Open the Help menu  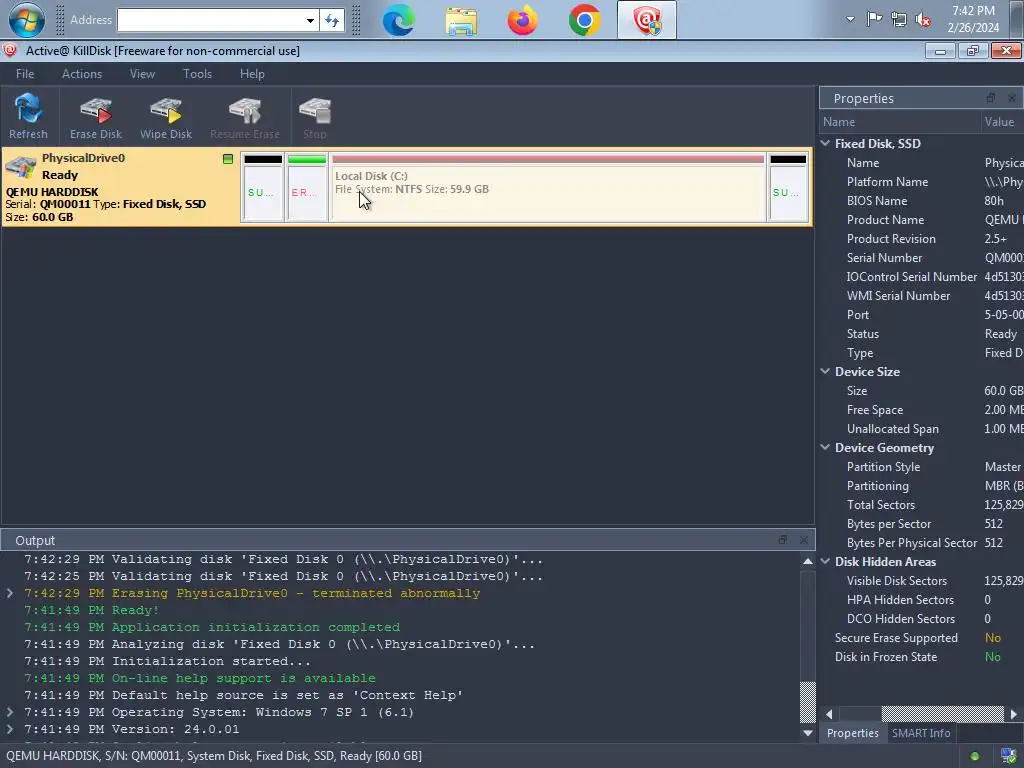pyautogui.click(x=252, y=74)
